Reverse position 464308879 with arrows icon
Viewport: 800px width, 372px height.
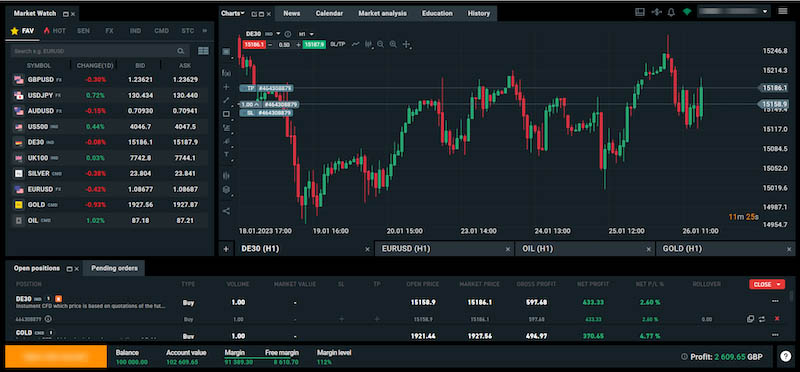[762, 319]
